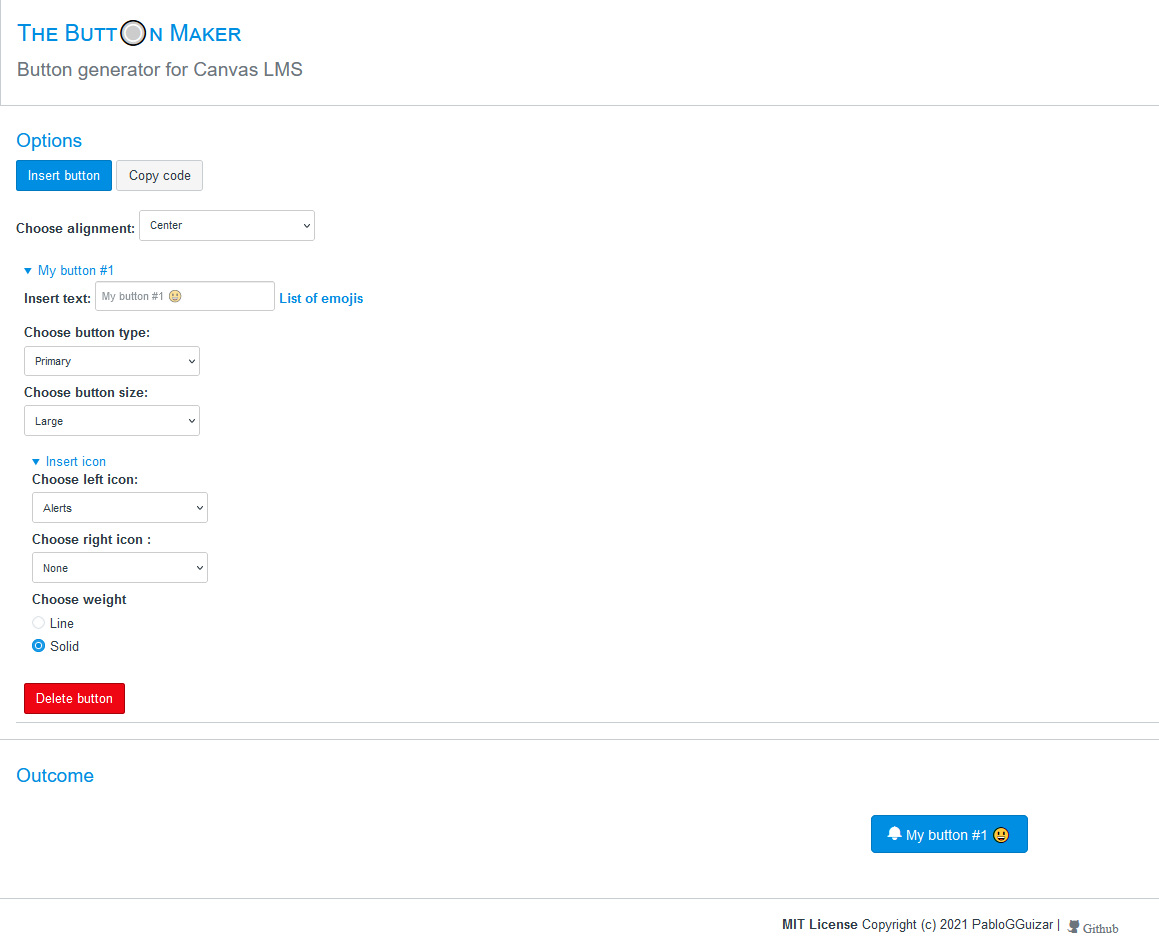Collapse the My button #1 section
The height and width of the screenshot is (951, 1159).
[x=69, y=270]
